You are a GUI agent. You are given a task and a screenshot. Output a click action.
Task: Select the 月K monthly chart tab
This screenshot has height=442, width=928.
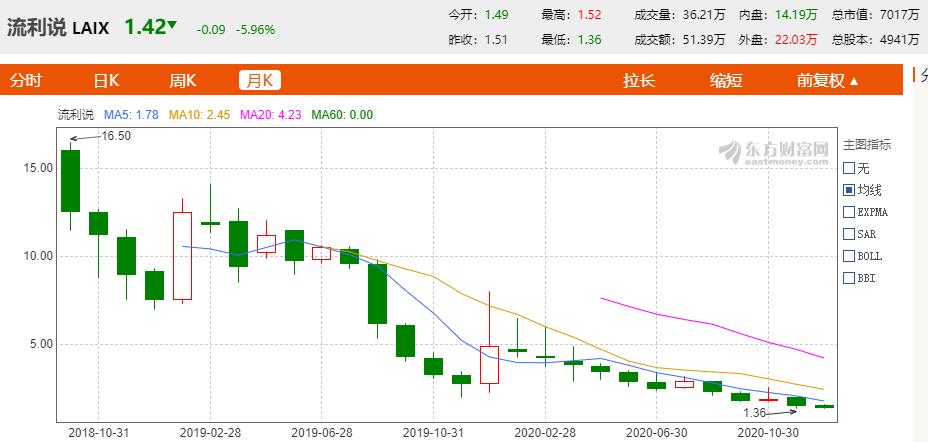260,80
